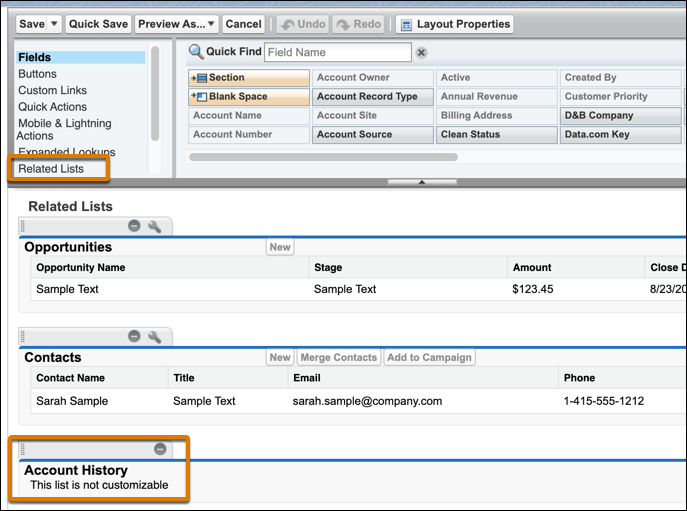Select Mobile & Lightning Actions category
Viewport: 687px width, 511px height.
[x=64, y=129]
